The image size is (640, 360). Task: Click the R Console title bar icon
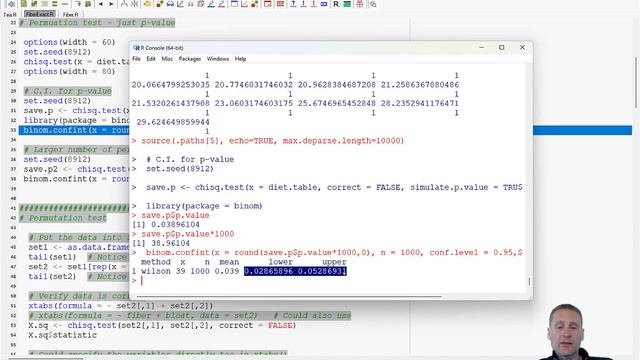[x=137, y=48]
